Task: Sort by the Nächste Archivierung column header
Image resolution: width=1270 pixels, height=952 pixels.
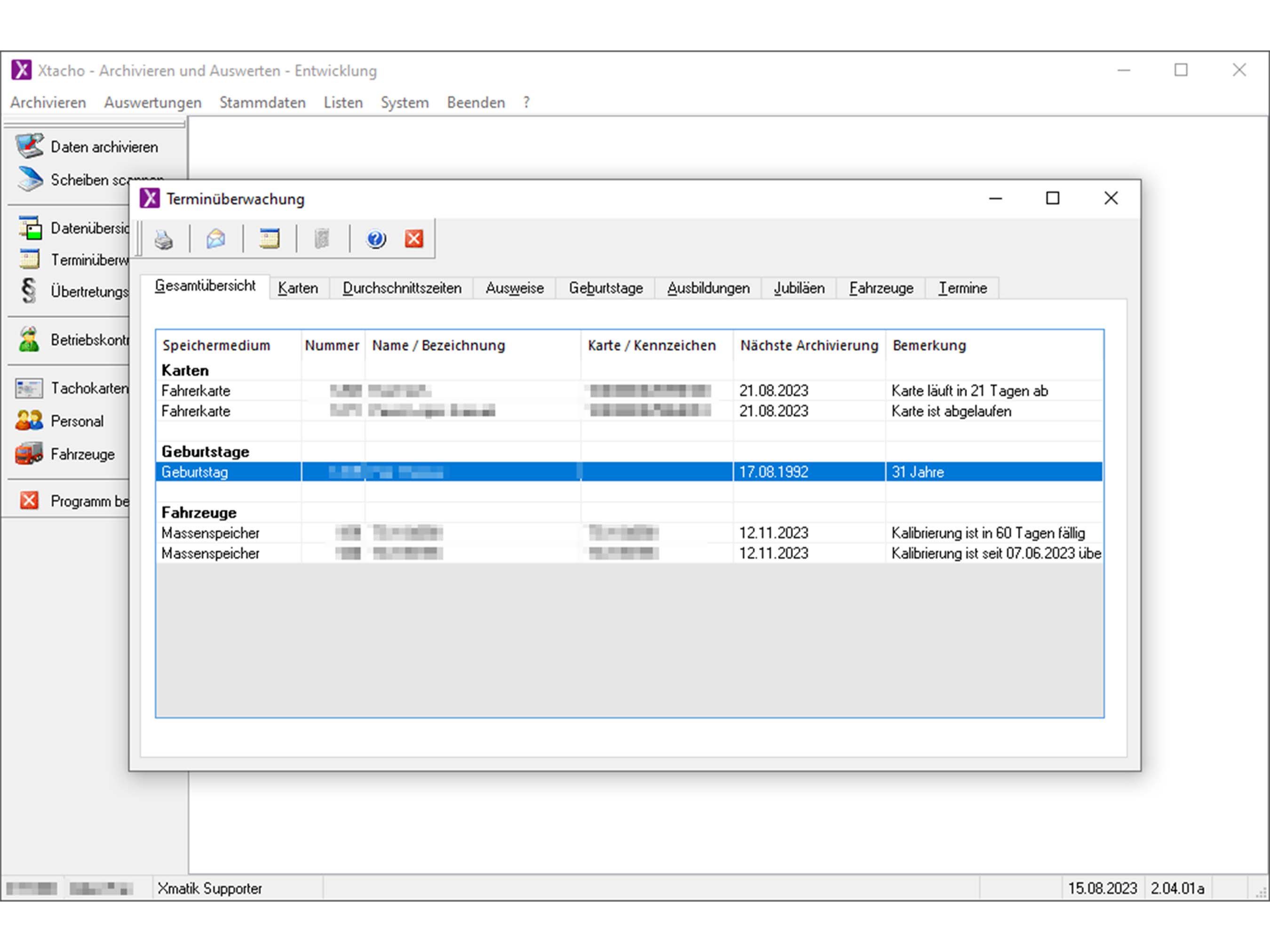Action: [x=809, y=346]
